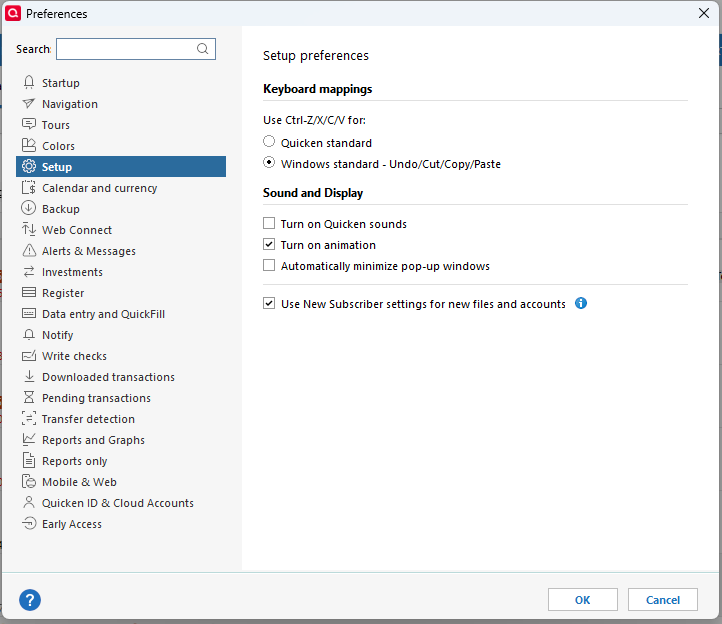Click the Backup download icon
The width and height of the screenshot is (722, 624).
29,209
